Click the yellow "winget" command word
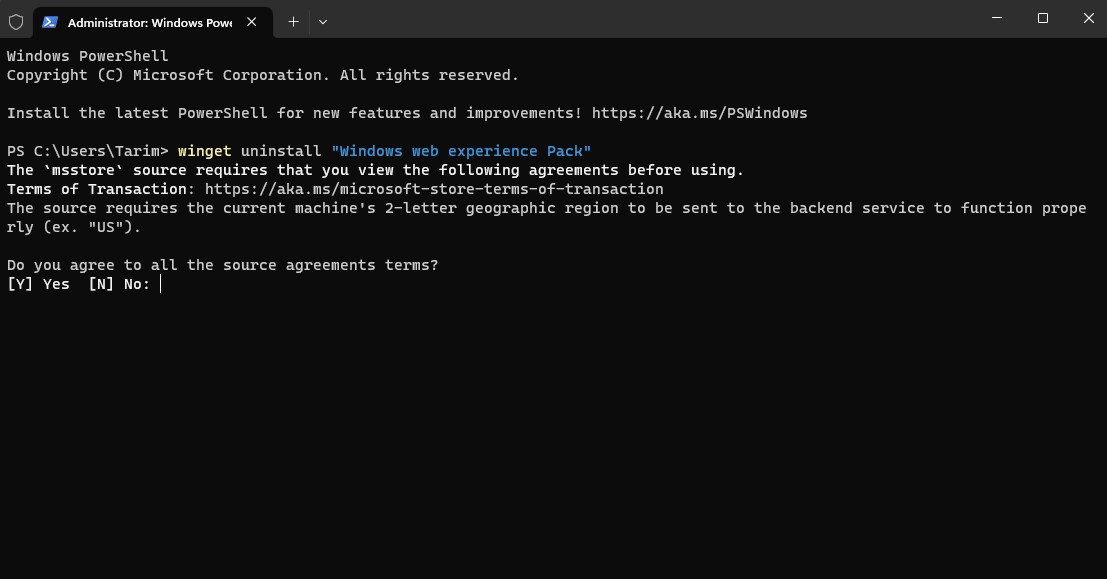 [204, 151]
